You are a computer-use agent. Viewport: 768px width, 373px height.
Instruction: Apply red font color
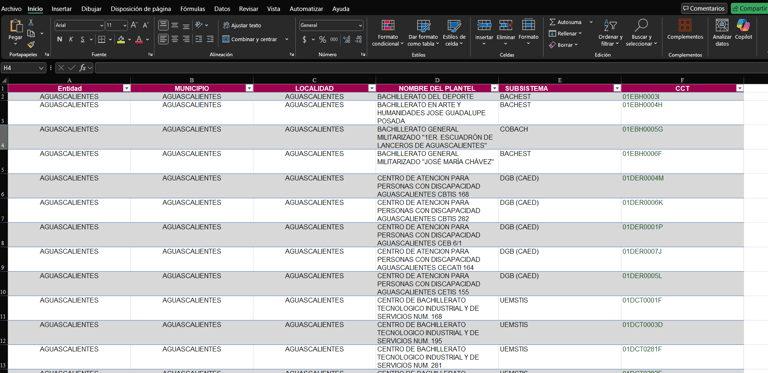click(139, 39)
